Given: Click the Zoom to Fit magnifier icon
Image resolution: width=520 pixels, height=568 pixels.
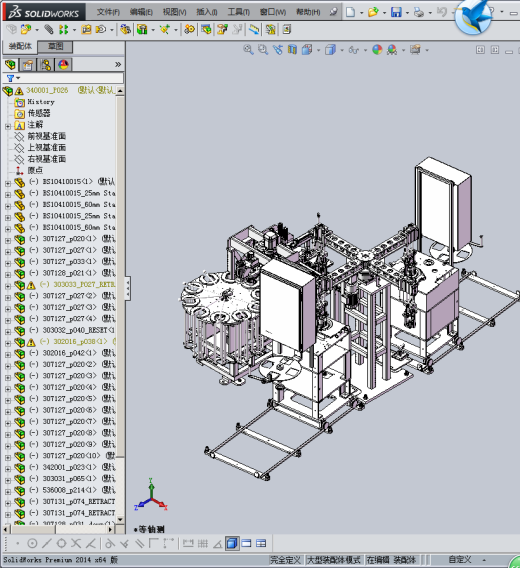Looking at the screenshot, I should [x=248, y=50].
